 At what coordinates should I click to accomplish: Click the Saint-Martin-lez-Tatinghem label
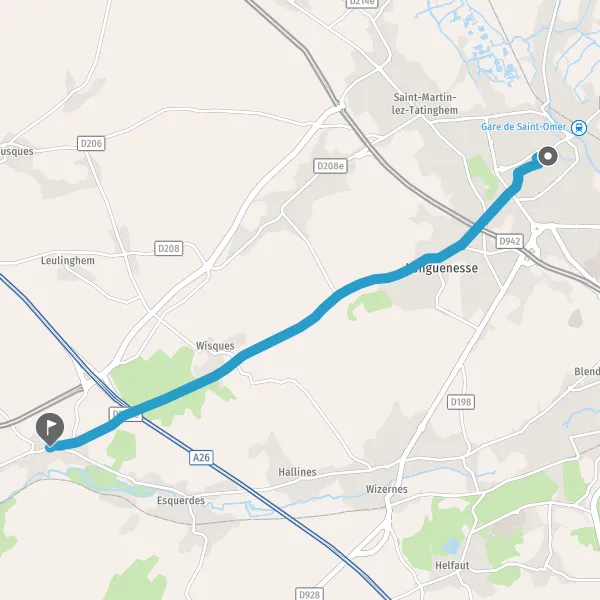click(425, 104)
